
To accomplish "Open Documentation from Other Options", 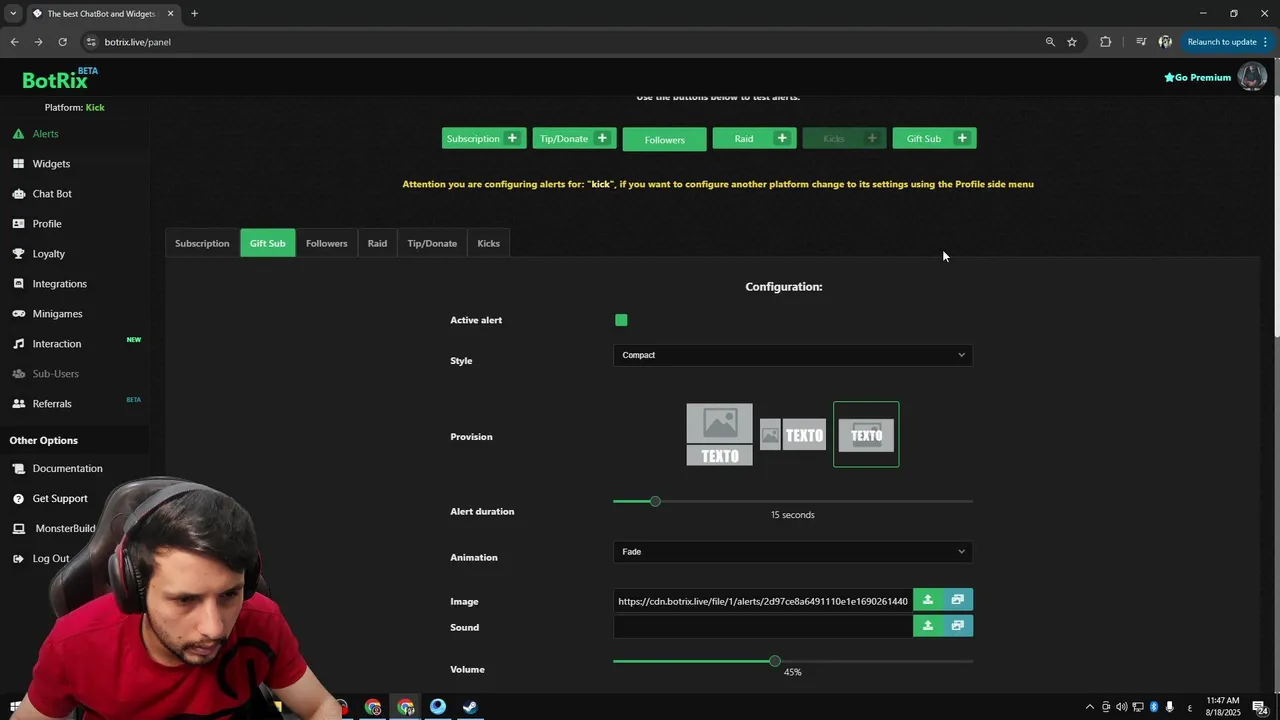I will 67,469.
